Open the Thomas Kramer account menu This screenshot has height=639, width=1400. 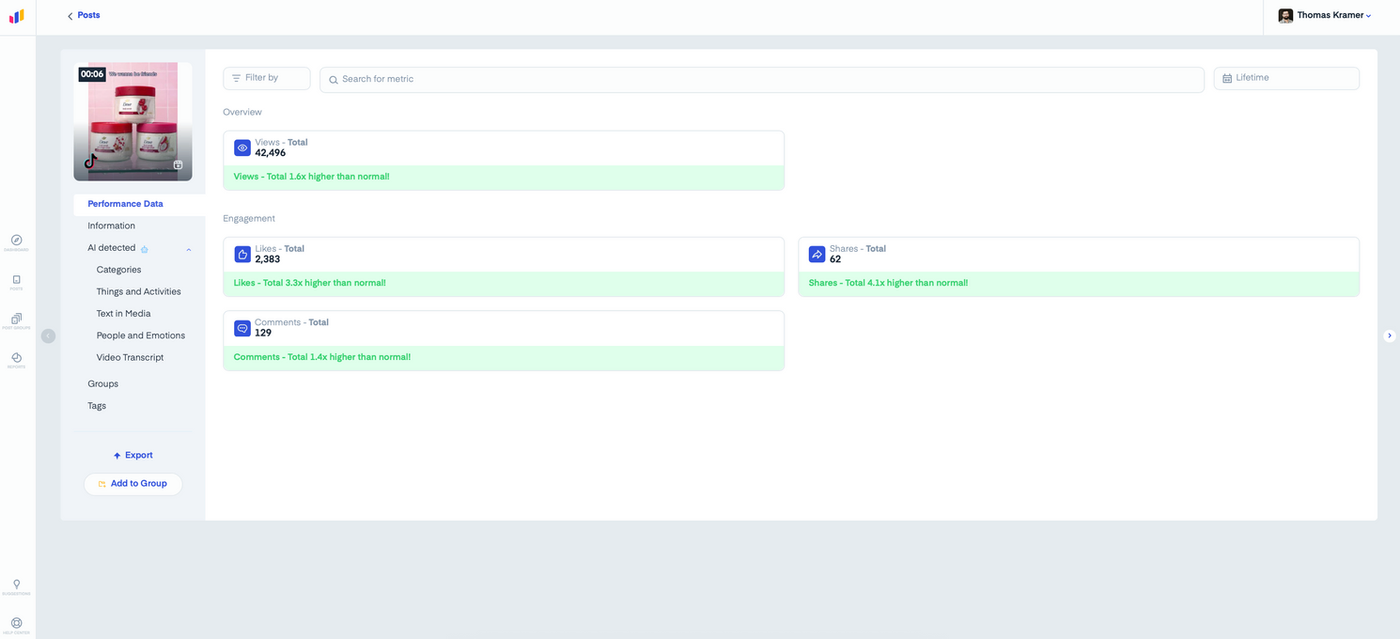pyautogui.click(x=1325, y=16)
